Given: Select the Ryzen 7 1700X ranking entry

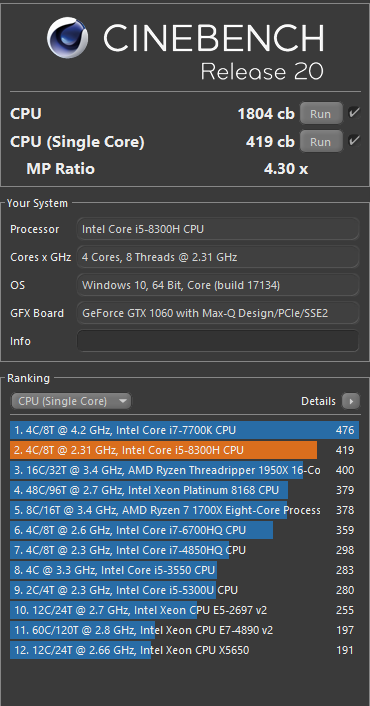Looking at the screenshot, I should point(185,510).
